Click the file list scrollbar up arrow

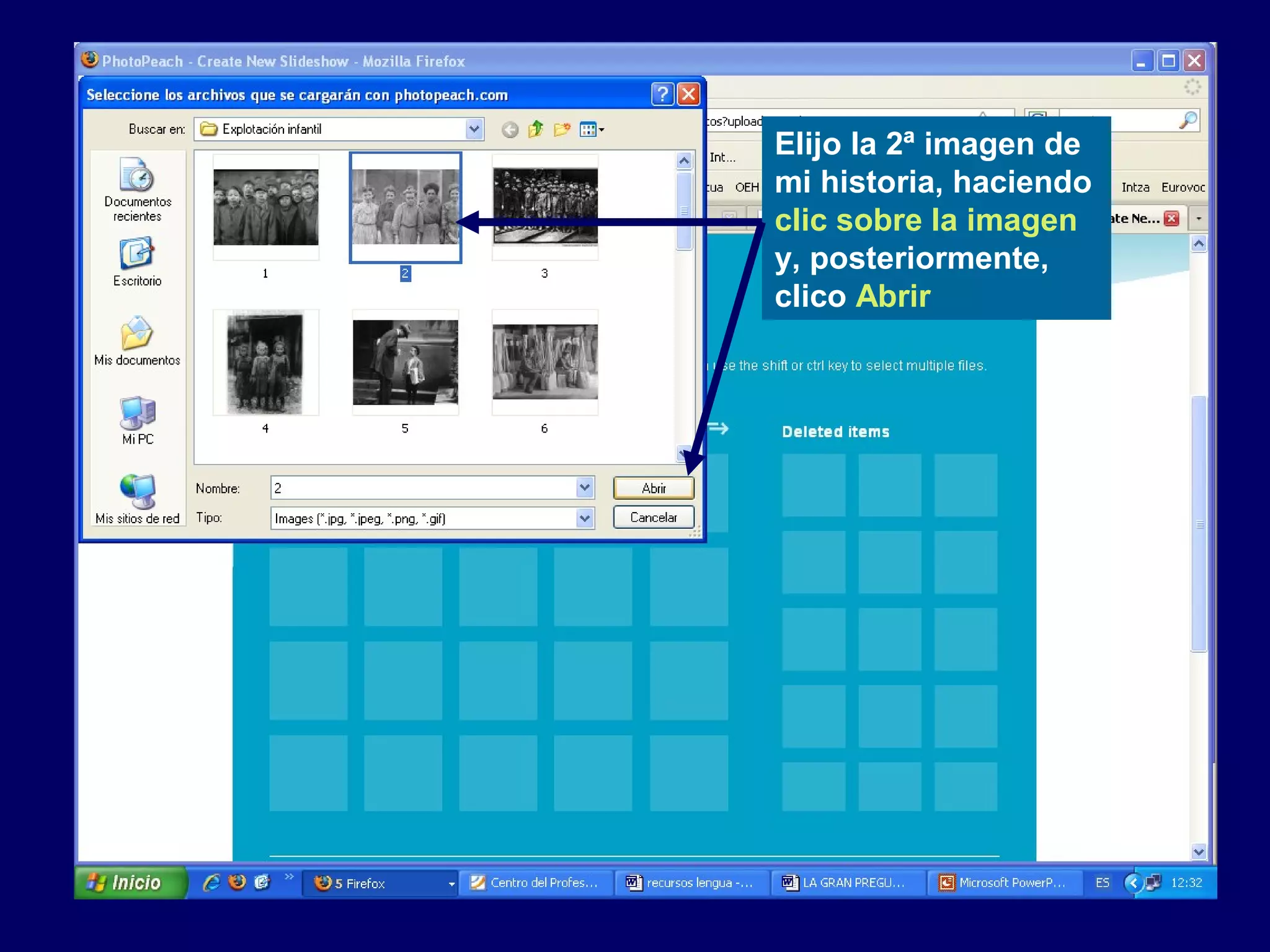coord(684,161)
